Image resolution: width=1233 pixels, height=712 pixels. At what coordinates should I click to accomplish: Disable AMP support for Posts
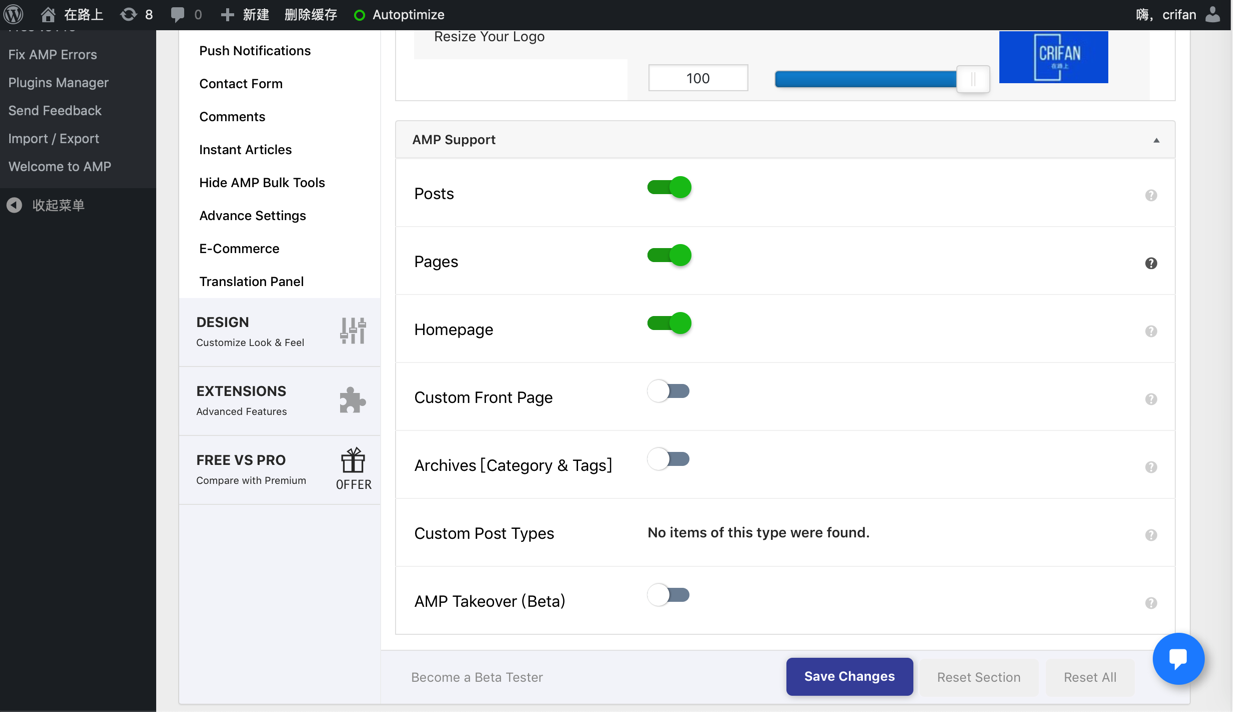point(669,187)
